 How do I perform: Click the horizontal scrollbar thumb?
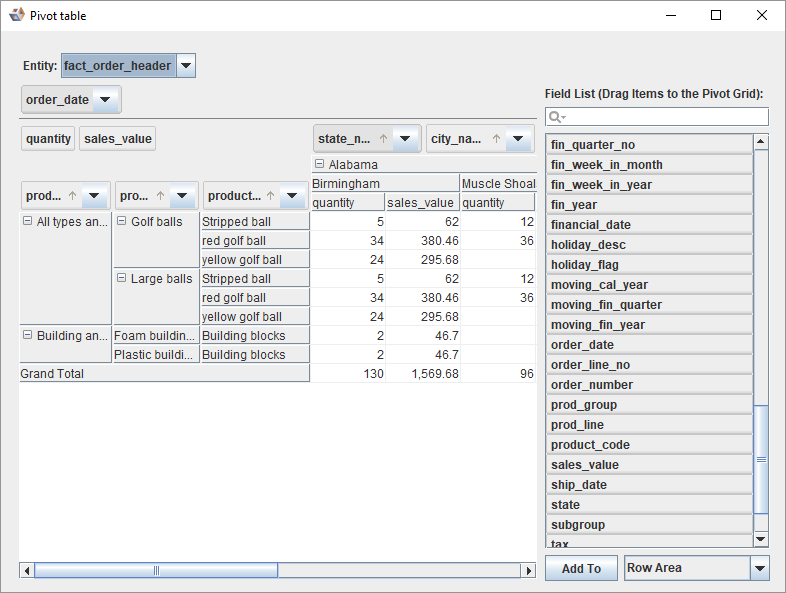point(156,570)
